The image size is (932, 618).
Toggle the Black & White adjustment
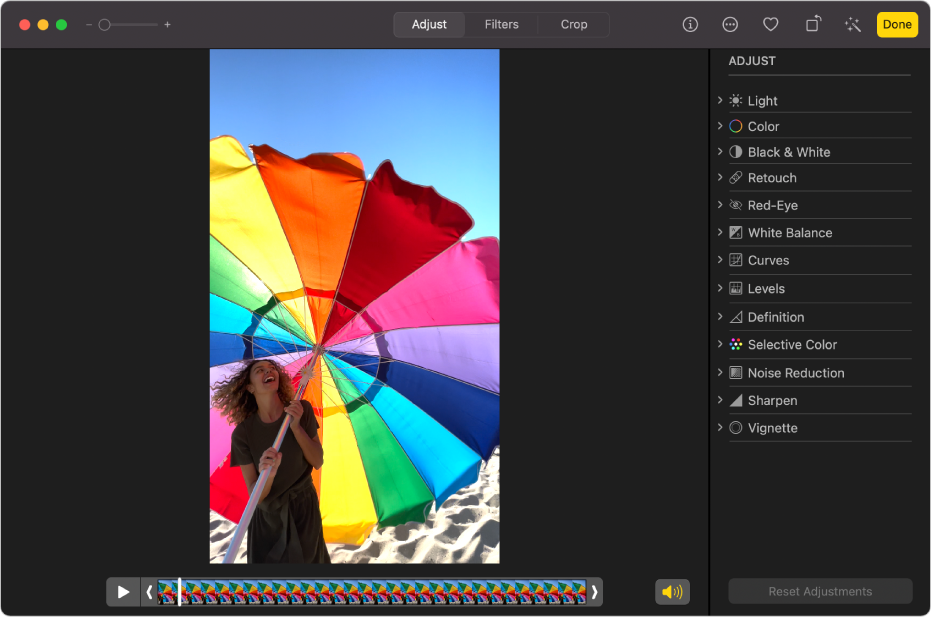(736, 152)
